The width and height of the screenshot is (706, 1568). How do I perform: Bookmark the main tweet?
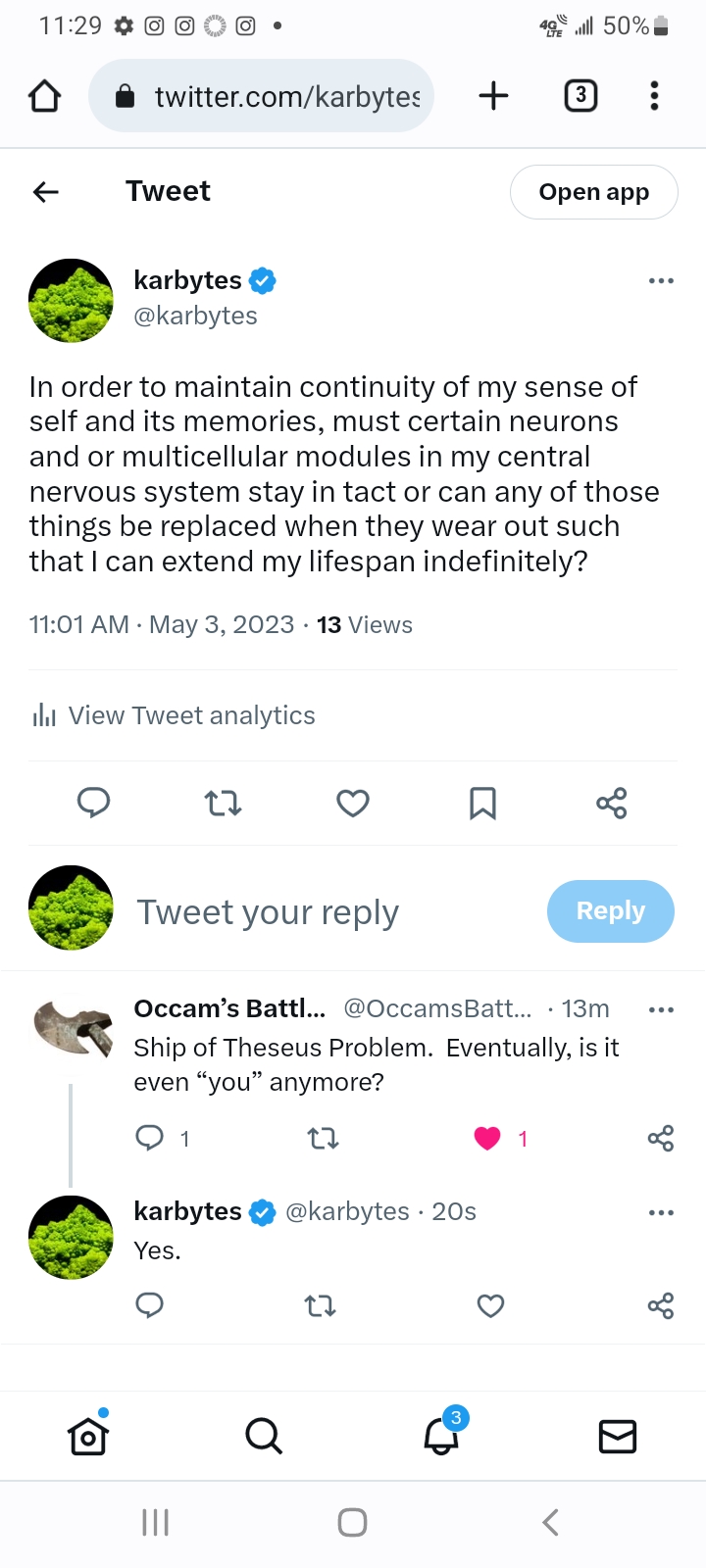[x=482, y=804]
